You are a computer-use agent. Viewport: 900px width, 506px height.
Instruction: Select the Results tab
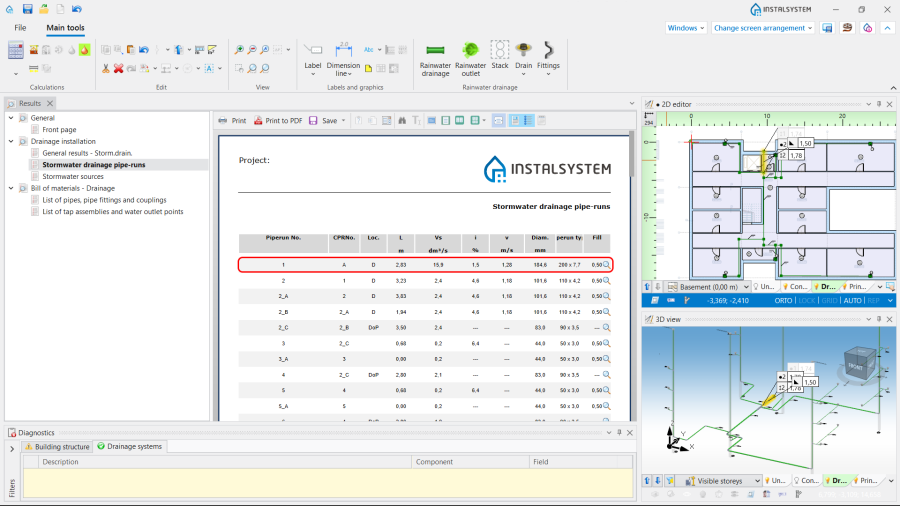30,103
